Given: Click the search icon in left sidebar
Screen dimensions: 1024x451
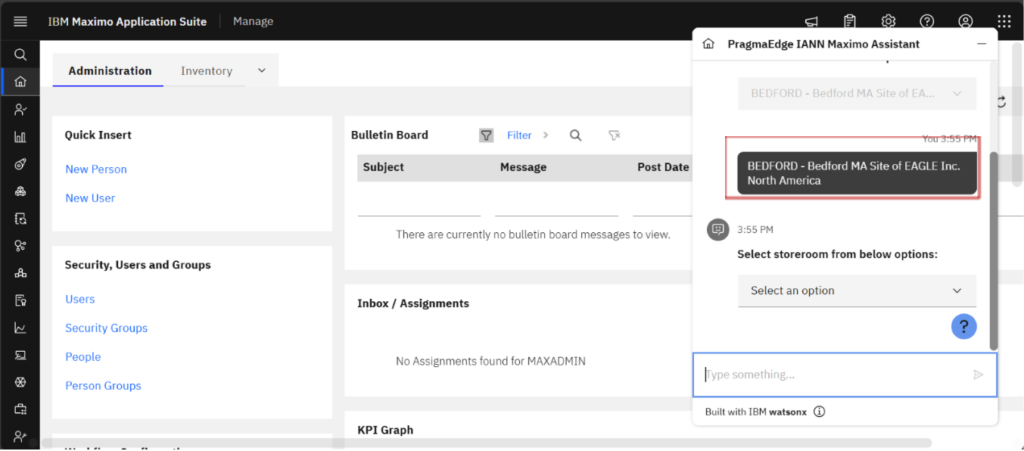Looking at the screenshot, I should [20, 54].
